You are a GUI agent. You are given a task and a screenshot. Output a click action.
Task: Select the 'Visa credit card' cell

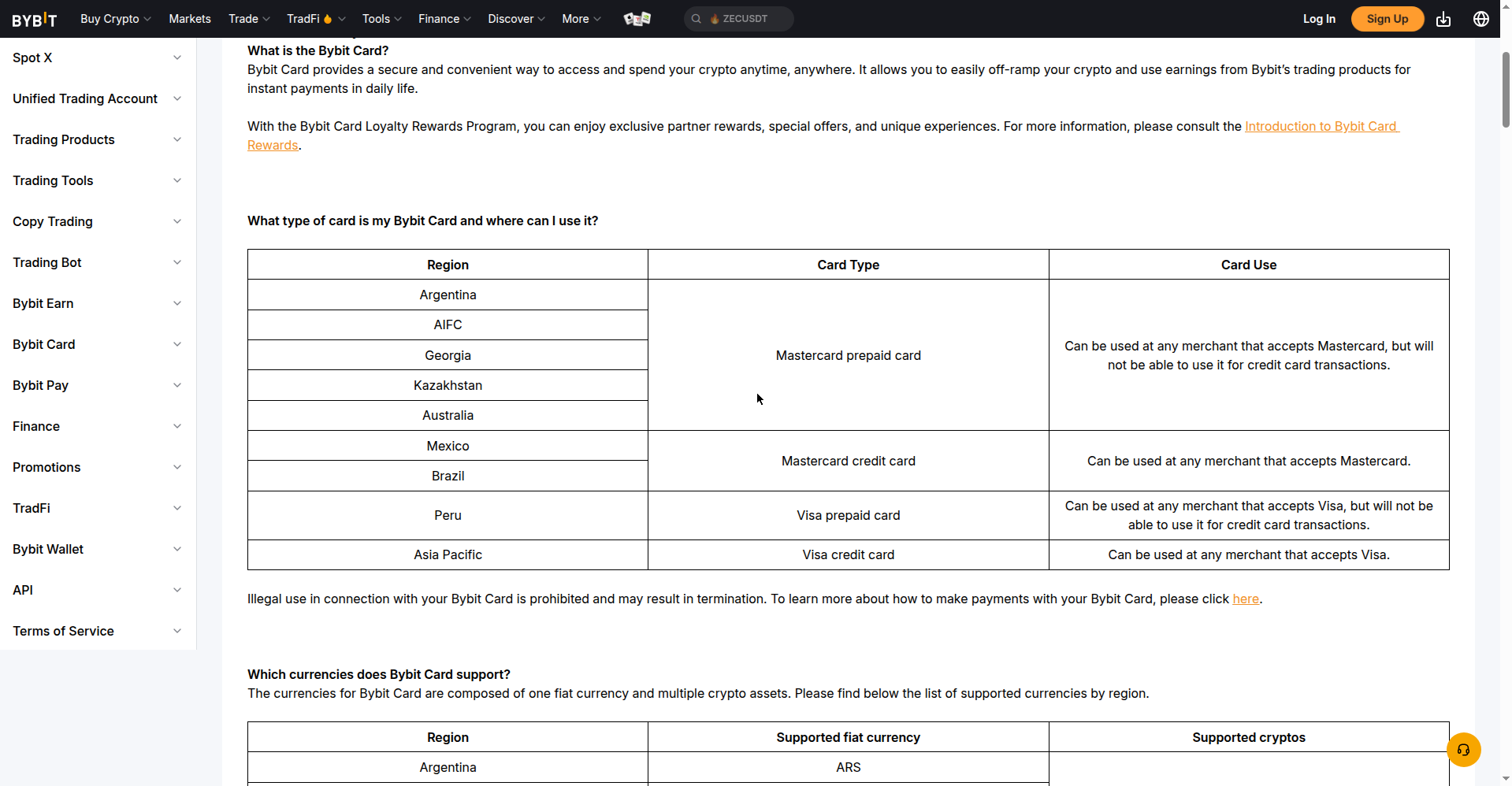849,554
